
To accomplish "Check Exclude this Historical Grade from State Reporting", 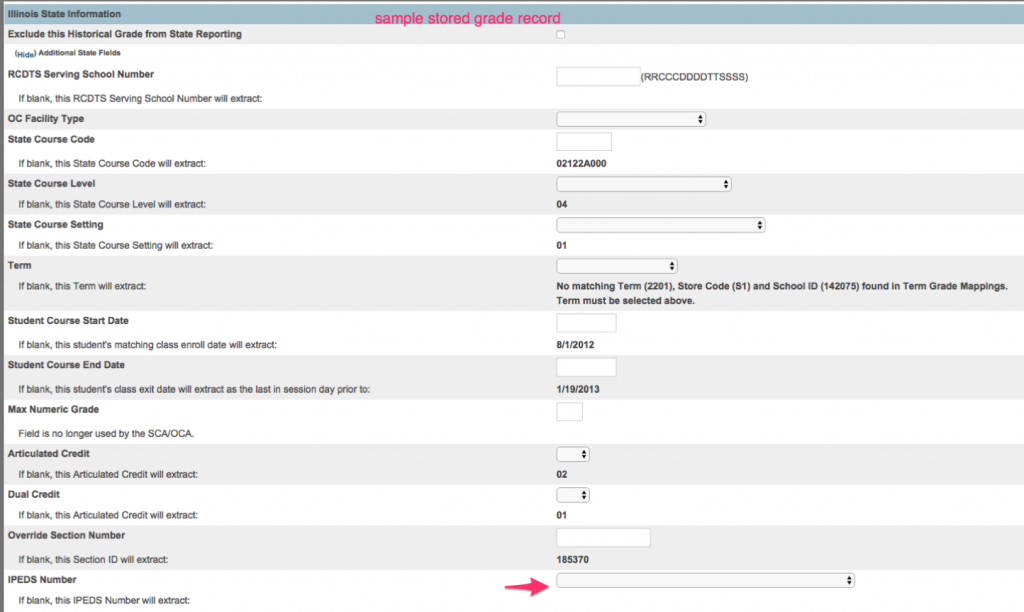I will 560,35.
